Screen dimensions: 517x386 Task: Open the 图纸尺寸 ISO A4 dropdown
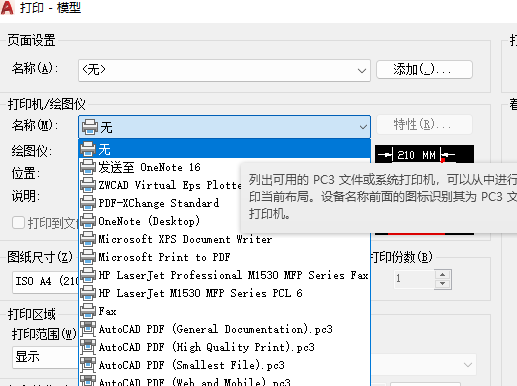(x=45, y=281)
